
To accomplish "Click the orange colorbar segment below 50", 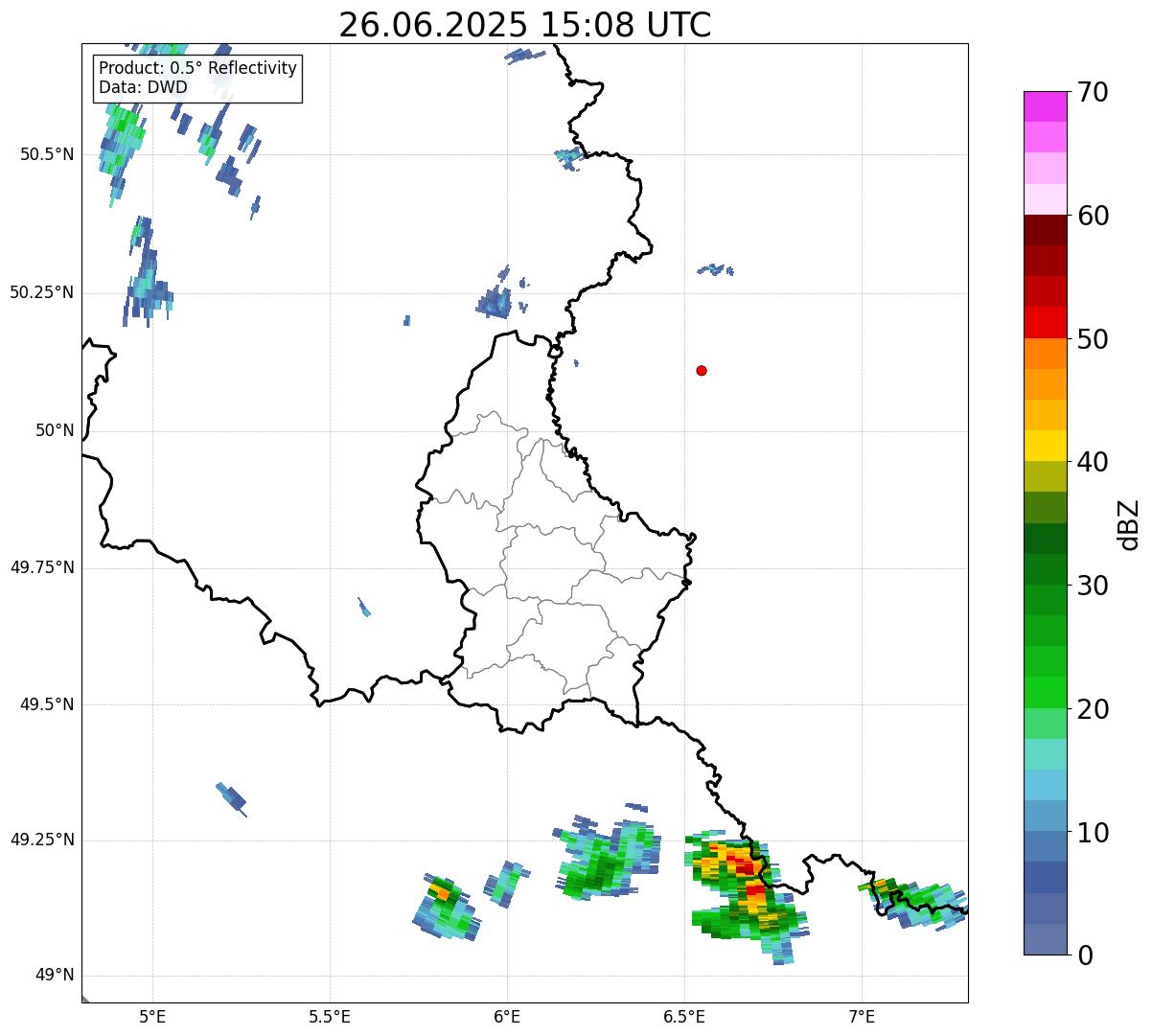I will tap(1046, 354).
